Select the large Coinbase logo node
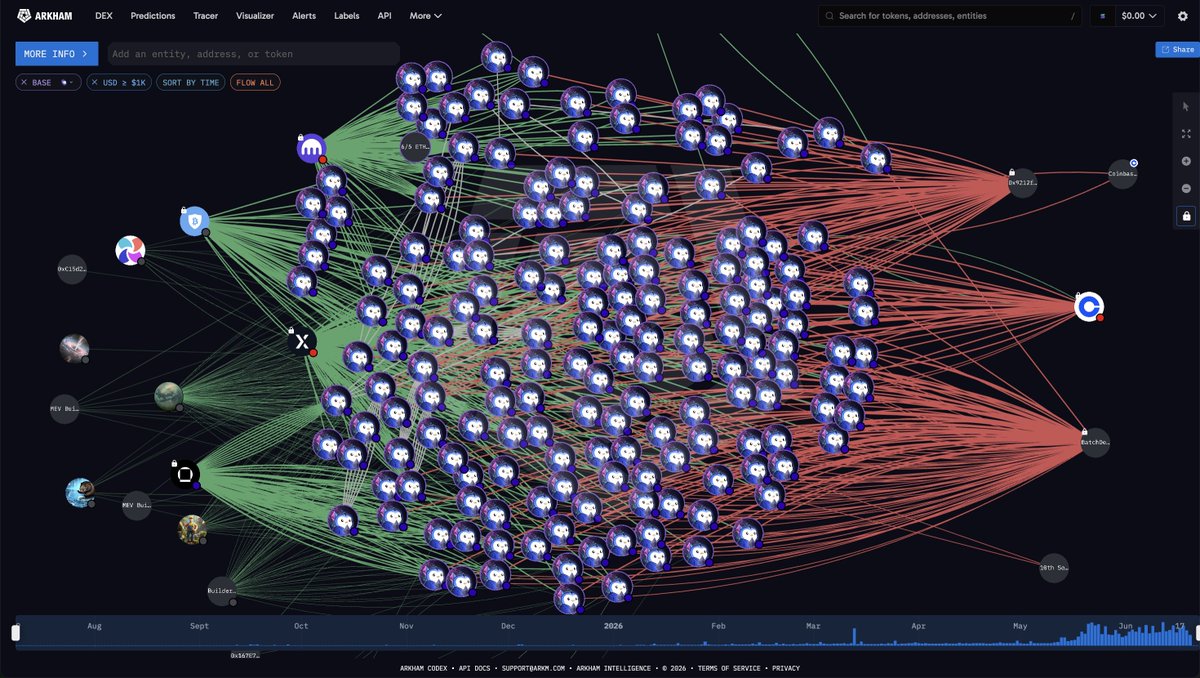This screenshot has width=1200, height=678. 1089,307
